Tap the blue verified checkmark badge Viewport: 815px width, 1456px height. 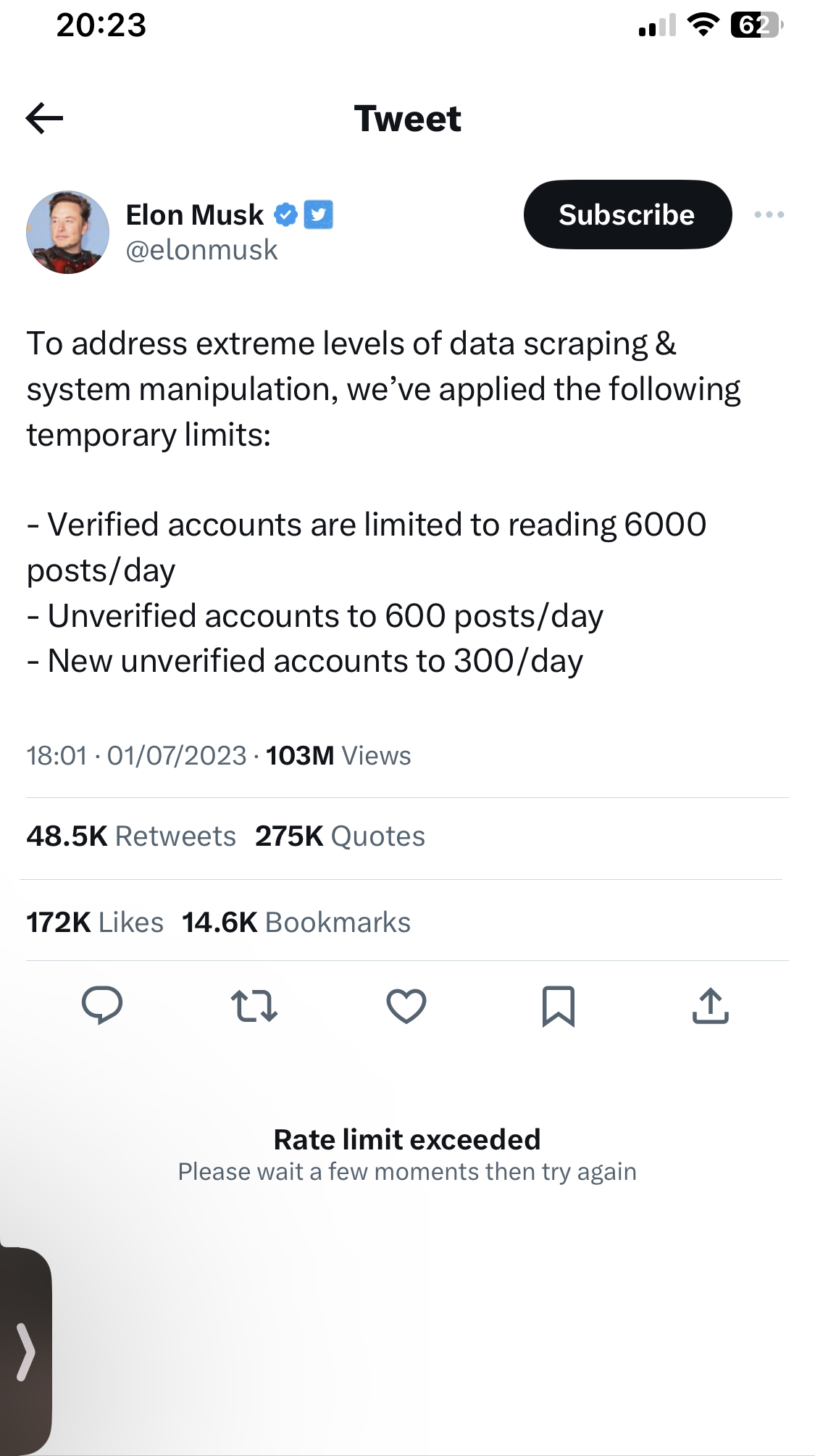285,215
